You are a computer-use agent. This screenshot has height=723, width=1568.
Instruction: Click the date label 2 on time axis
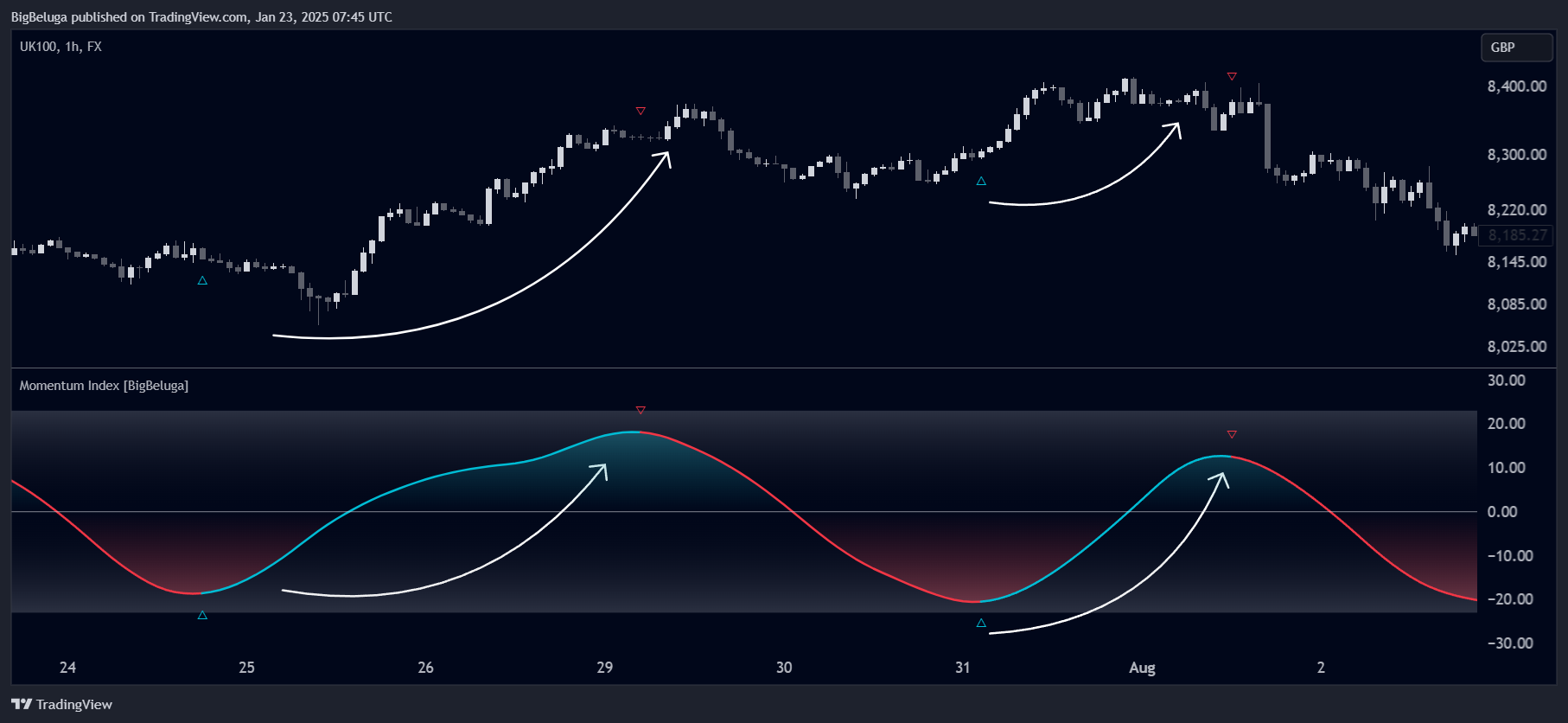click(1321, 668)
